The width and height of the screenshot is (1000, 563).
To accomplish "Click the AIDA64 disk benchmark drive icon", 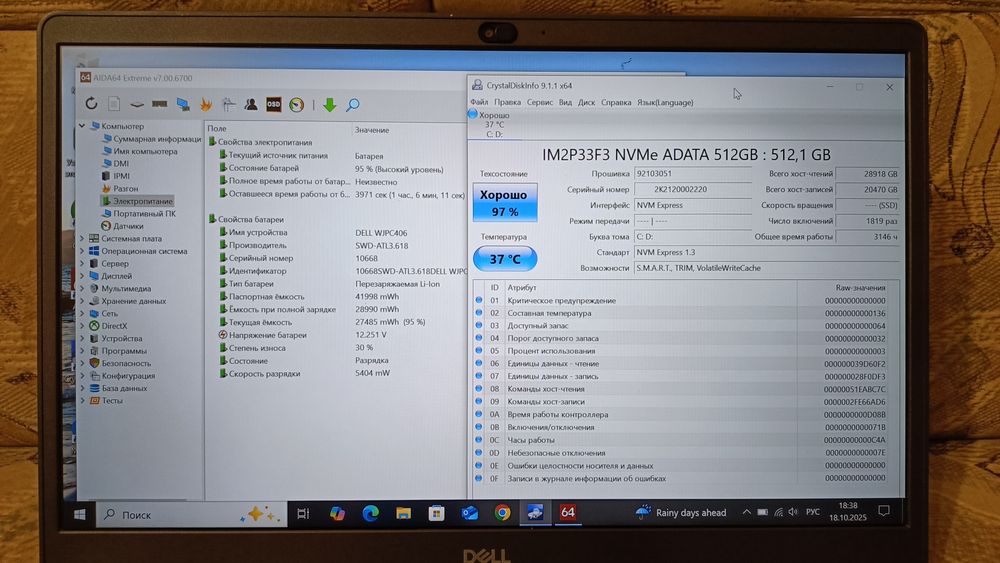I will pyautogui.click(x=136, y=104).
